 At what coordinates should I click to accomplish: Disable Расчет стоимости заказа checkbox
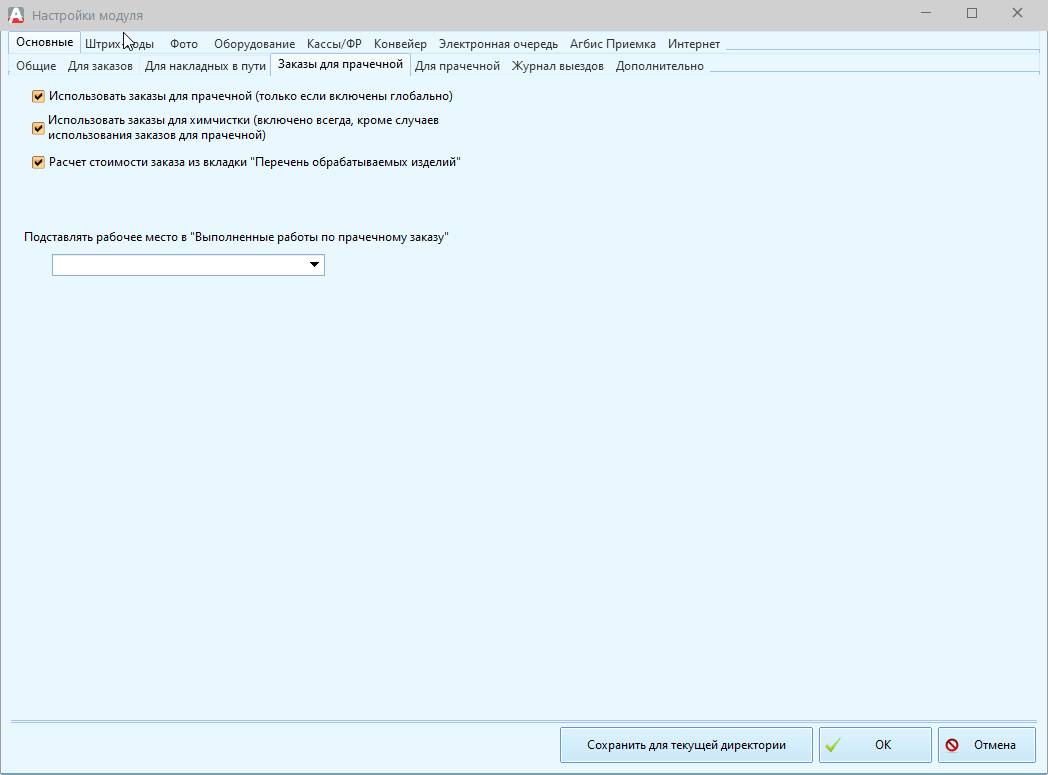[x=39, y=162]
